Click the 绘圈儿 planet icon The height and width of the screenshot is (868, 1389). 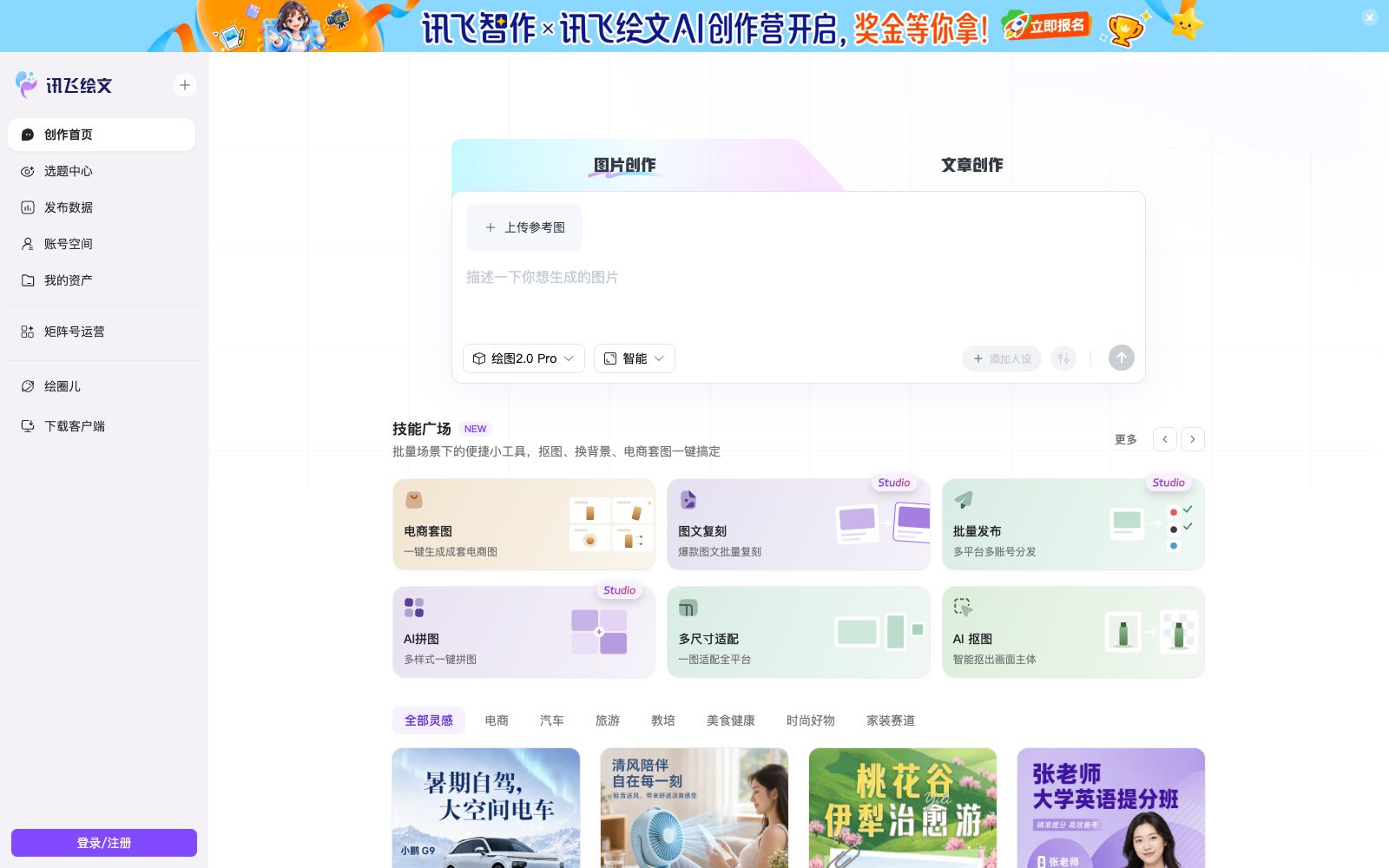28,386
